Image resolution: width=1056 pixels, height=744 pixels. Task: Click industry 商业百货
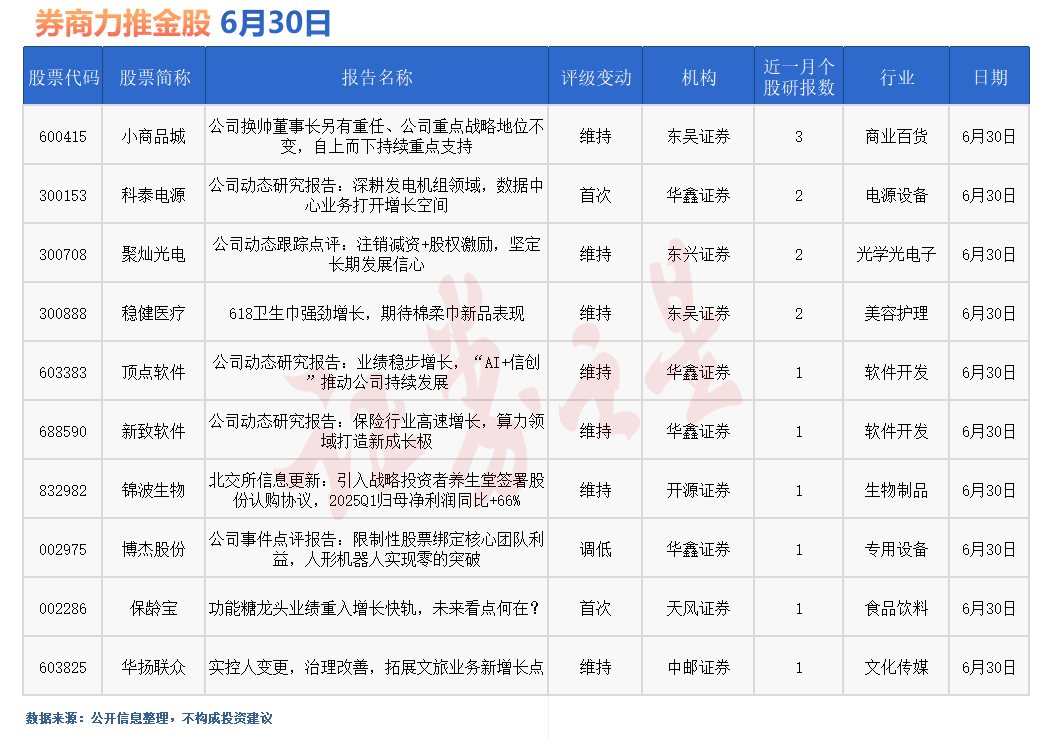(896, 137)
